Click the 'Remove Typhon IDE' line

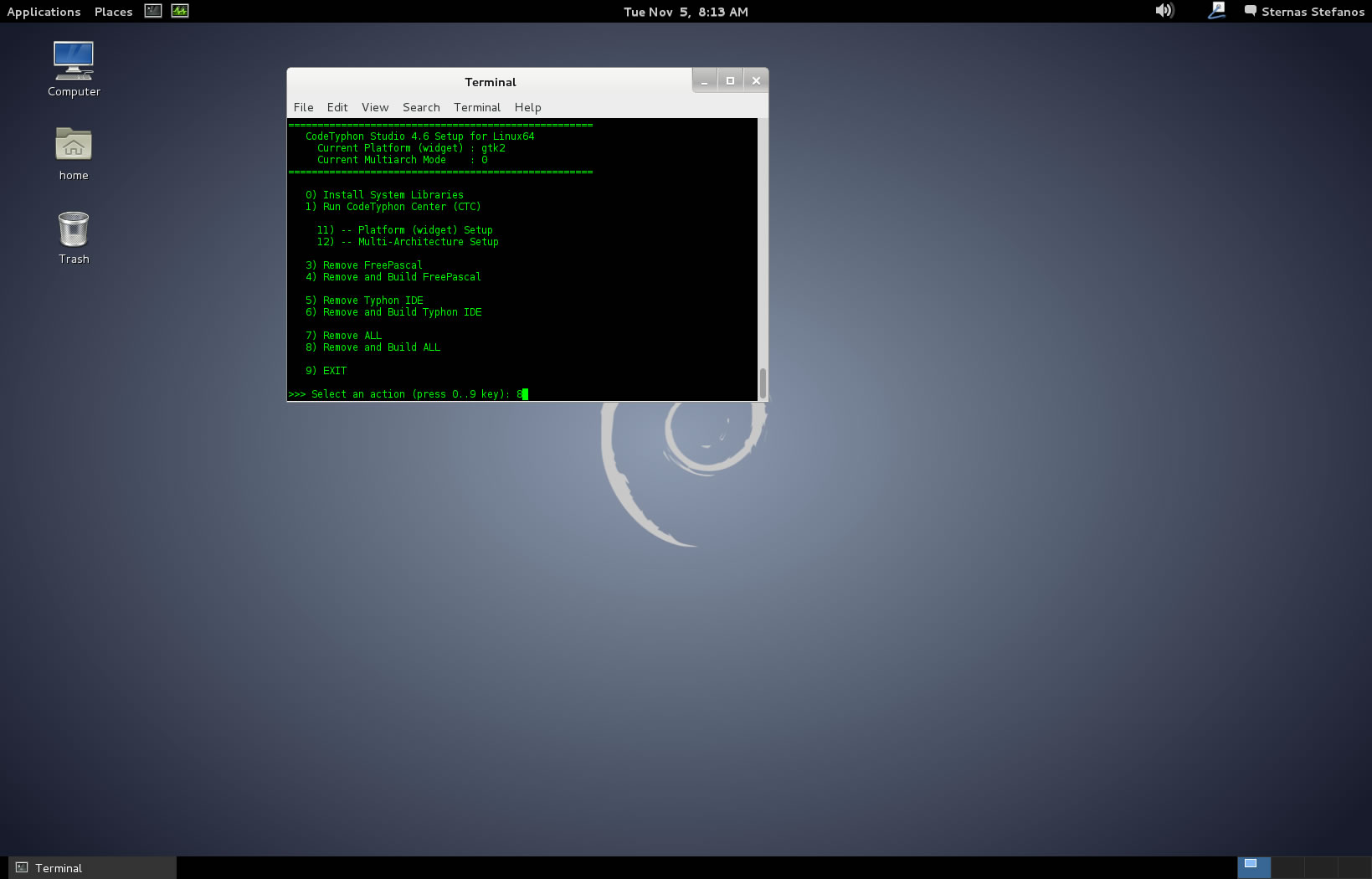click(364, 301)
